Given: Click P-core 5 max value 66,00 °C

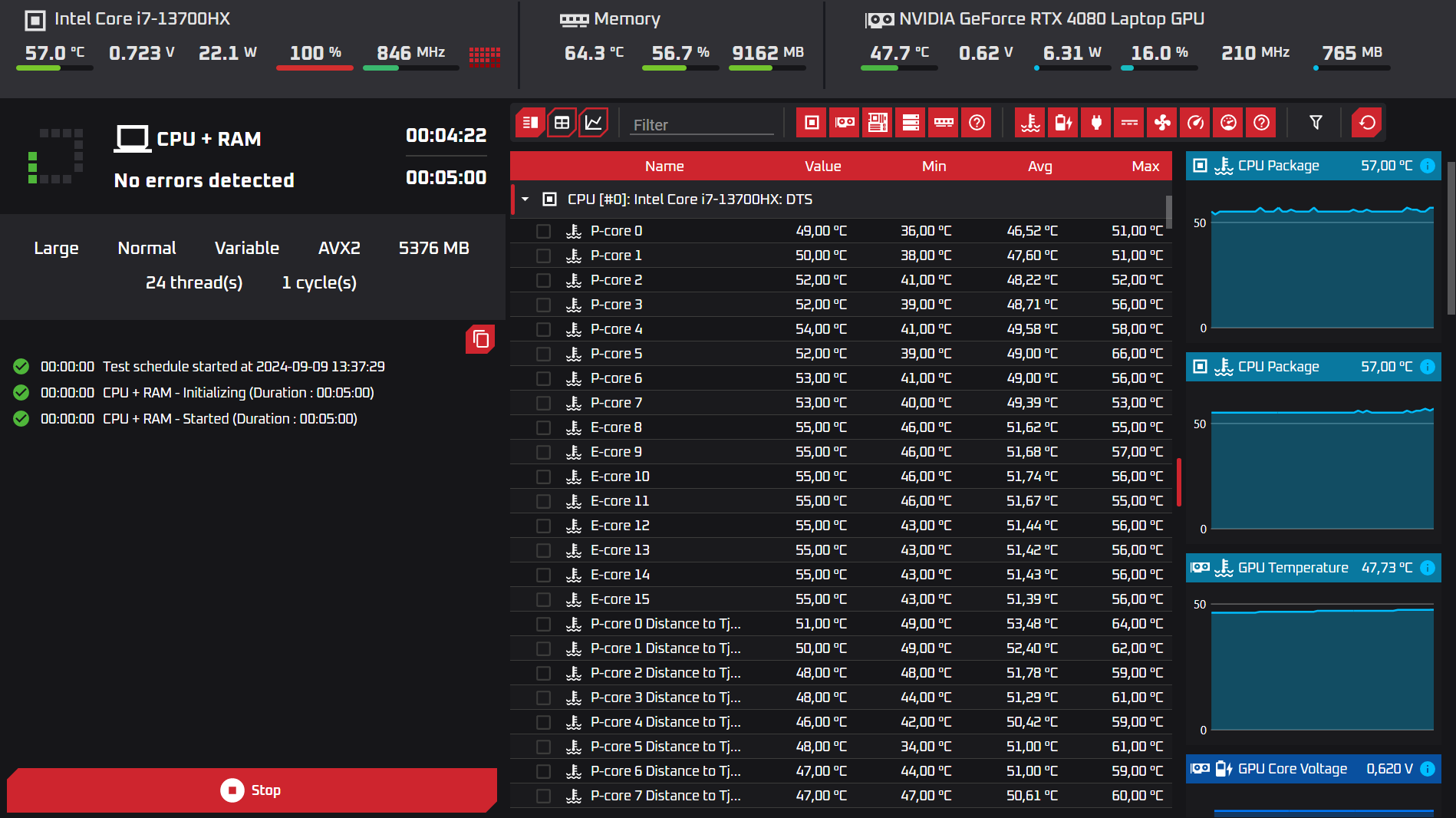Looking at the screenshot, I should coord(1137,354).
